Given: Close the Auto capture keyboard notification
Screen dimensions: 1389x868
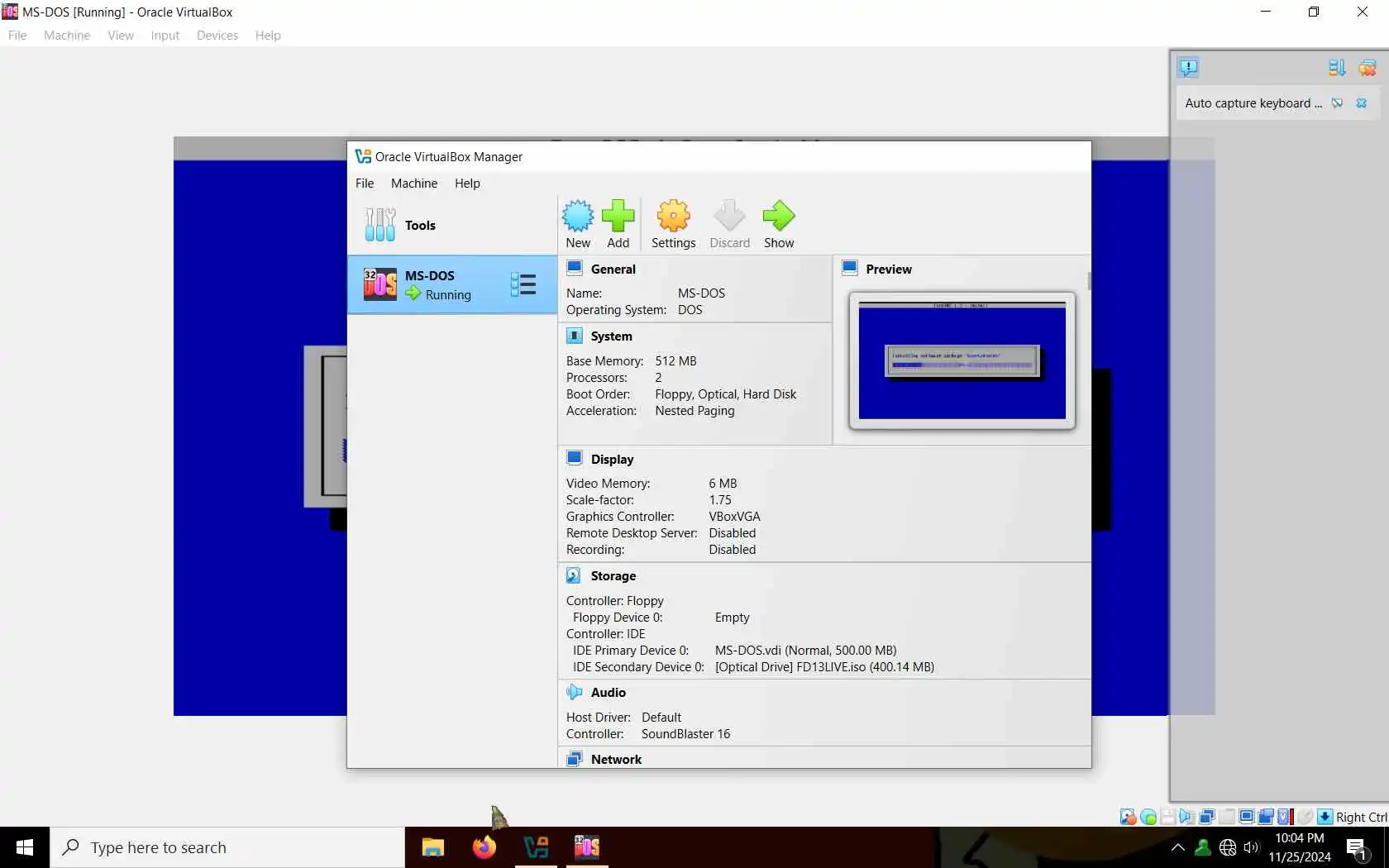Looking at the screenshot, I should pyautogui.click(x=1362, y=103).
